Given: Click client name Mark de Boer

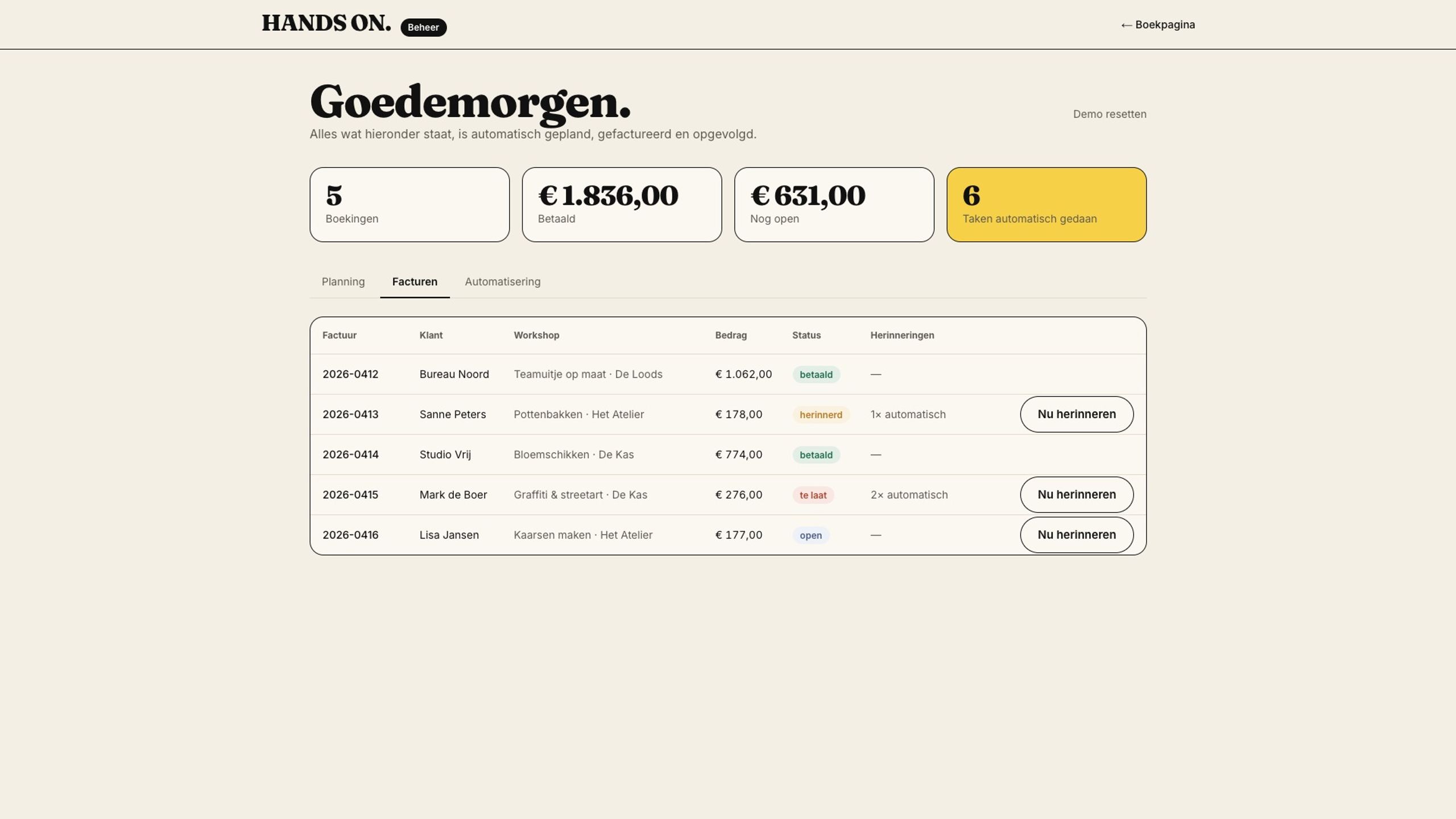Looking at the screenshot, I should (x=453, y=495).
